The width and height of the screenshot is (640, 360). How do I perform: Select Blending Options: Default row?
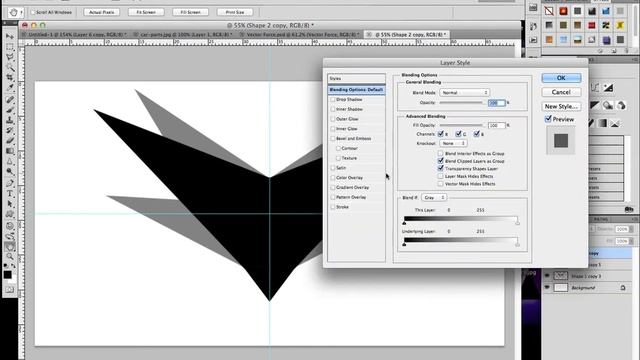(x=356, y=89)
